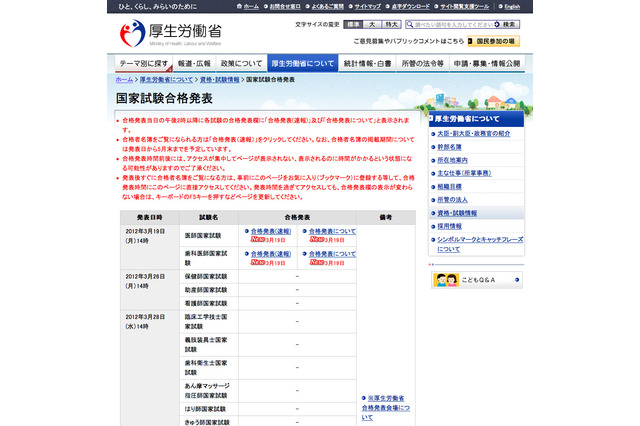The image size is (640, 426).
Task: Go to よくあるご質問 page
Action: [x=327, y=7]
